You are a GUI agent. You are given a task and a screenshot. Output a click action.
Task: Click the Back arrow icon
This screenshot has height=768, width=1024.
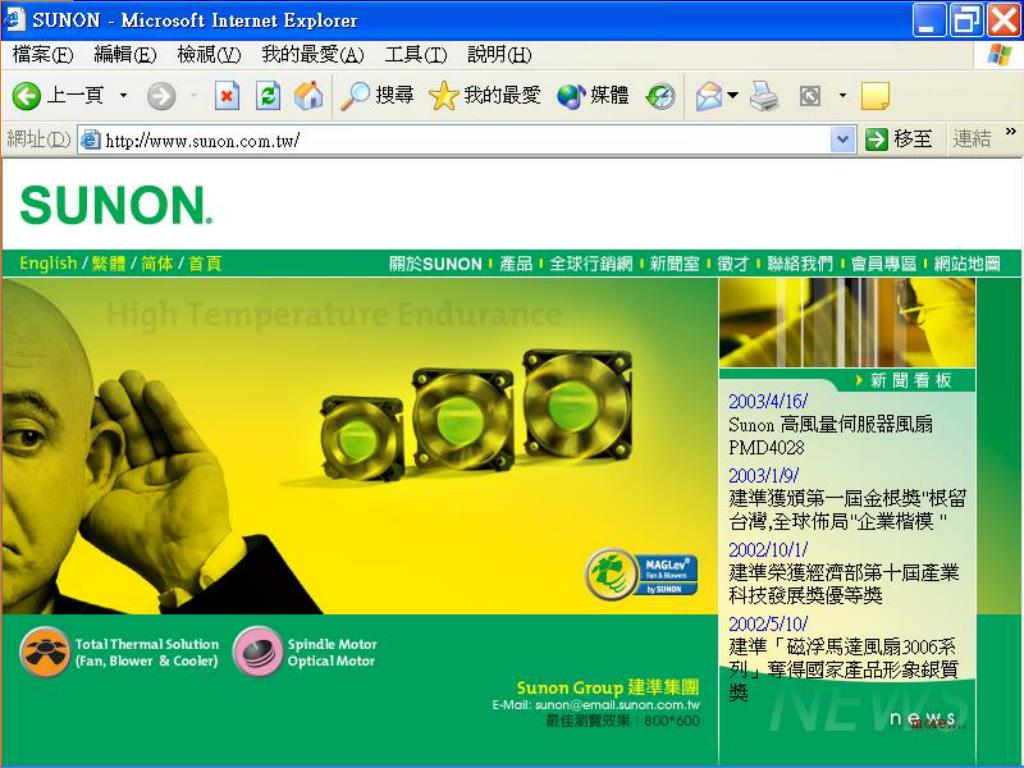[26, 97]
